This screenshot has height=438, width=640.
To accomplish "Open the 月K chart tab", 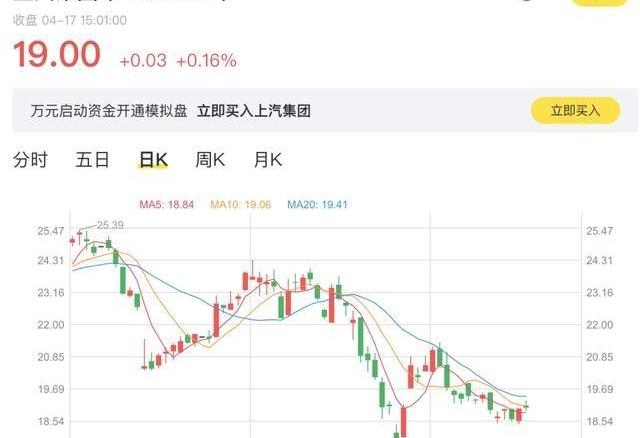I will pyautogui.click(x=268, y=159).
